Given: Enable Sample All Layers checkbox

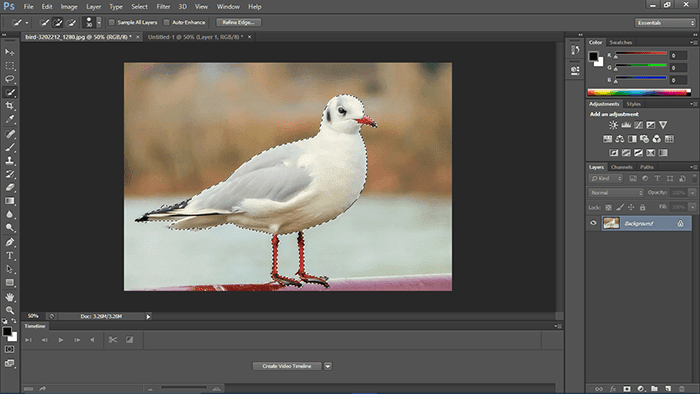Looking at the screenshot, I should point(112,22).
